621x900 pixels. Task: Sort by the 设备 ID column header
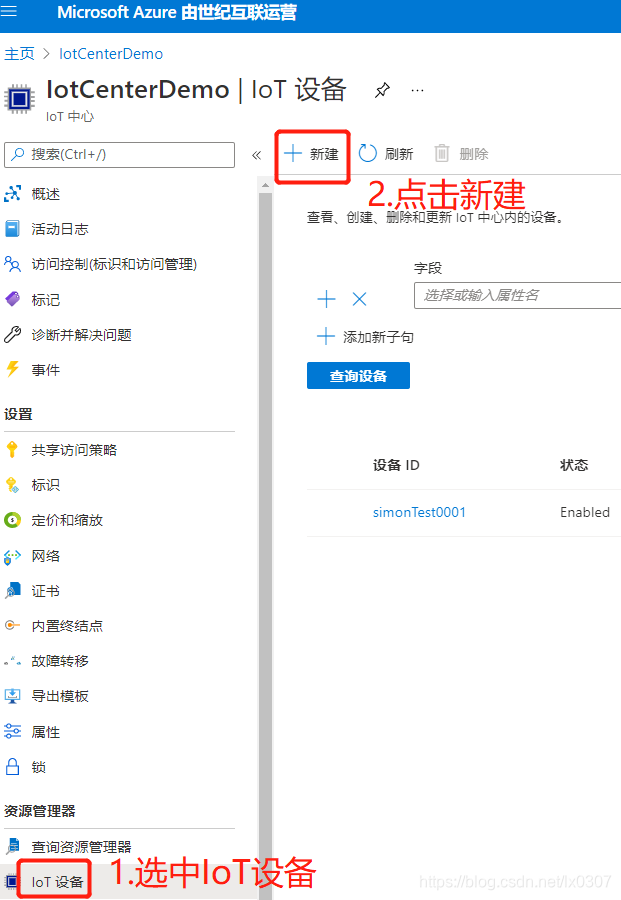coord(396,465)
